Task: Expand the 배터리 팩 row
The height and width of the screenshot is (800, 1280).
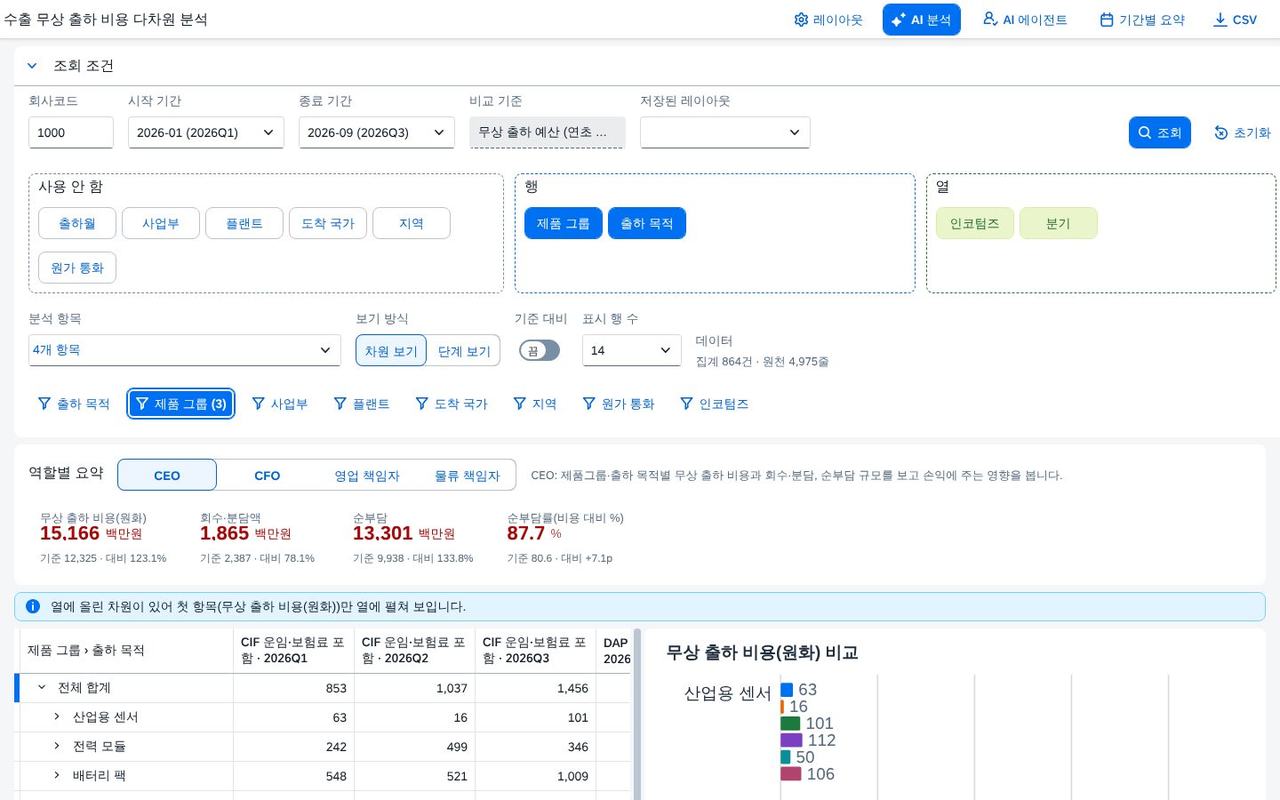Action: point(57,775)
